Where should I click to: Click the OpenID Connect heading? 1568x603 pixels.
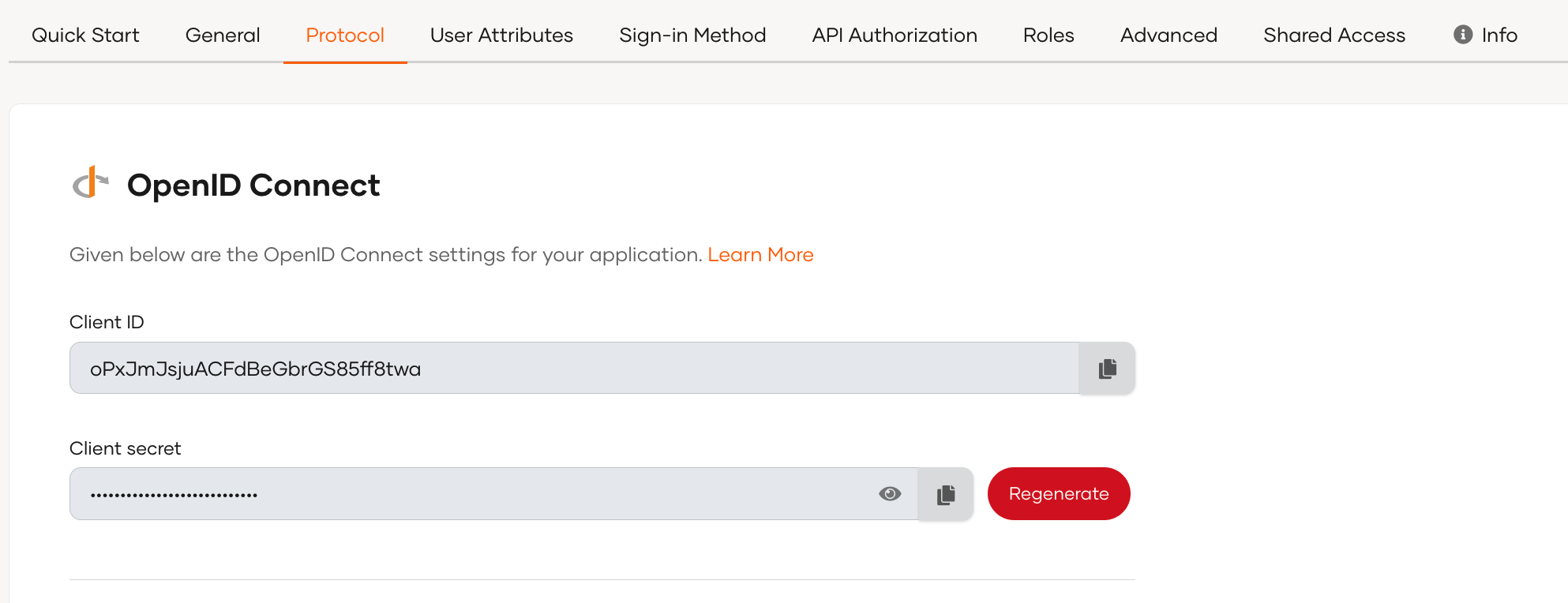tap(253, 185)
